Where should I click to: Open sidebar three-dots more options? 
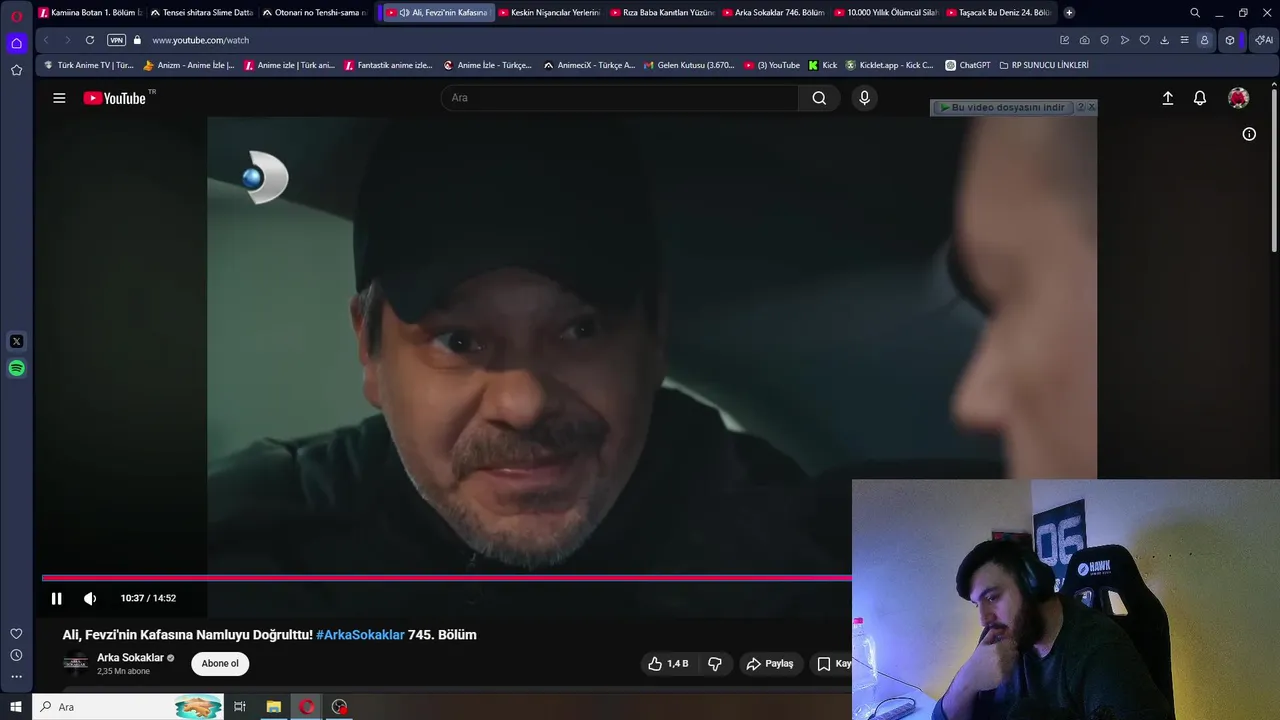16,677
